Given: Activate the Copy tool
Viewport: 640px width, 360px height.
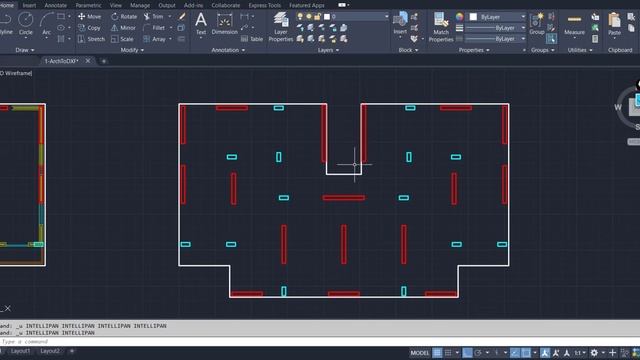Looking at the screenshot, I should point(89,28).
